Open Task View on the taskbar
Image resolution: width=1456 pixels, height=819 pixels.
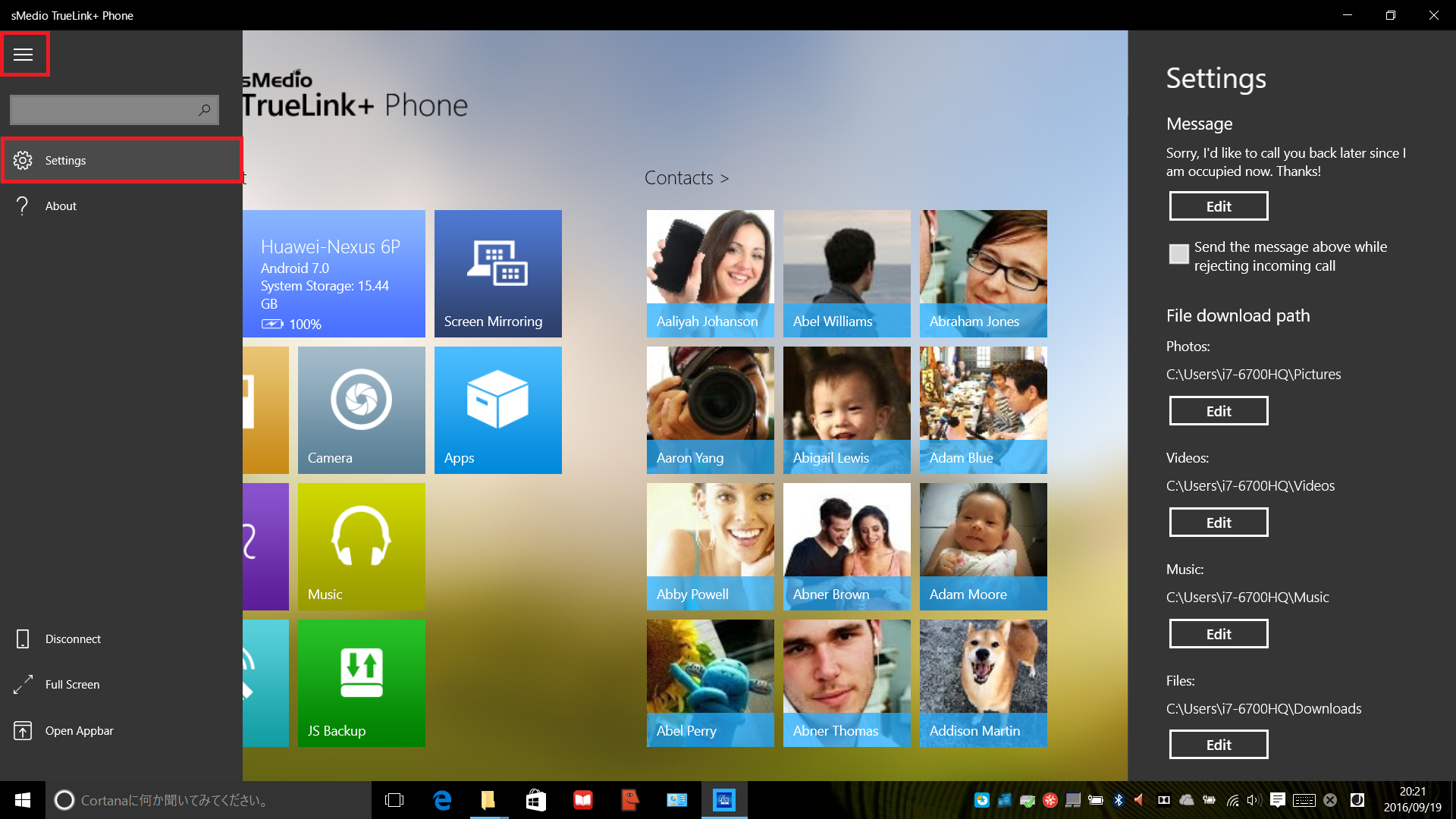(394, 800)
